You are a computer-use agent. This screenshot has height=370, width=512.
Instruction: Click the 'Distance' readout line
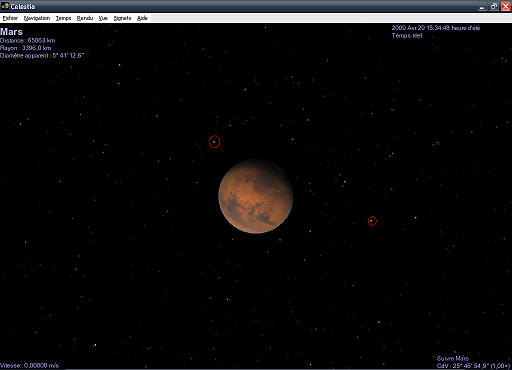(x=28, y=41)
